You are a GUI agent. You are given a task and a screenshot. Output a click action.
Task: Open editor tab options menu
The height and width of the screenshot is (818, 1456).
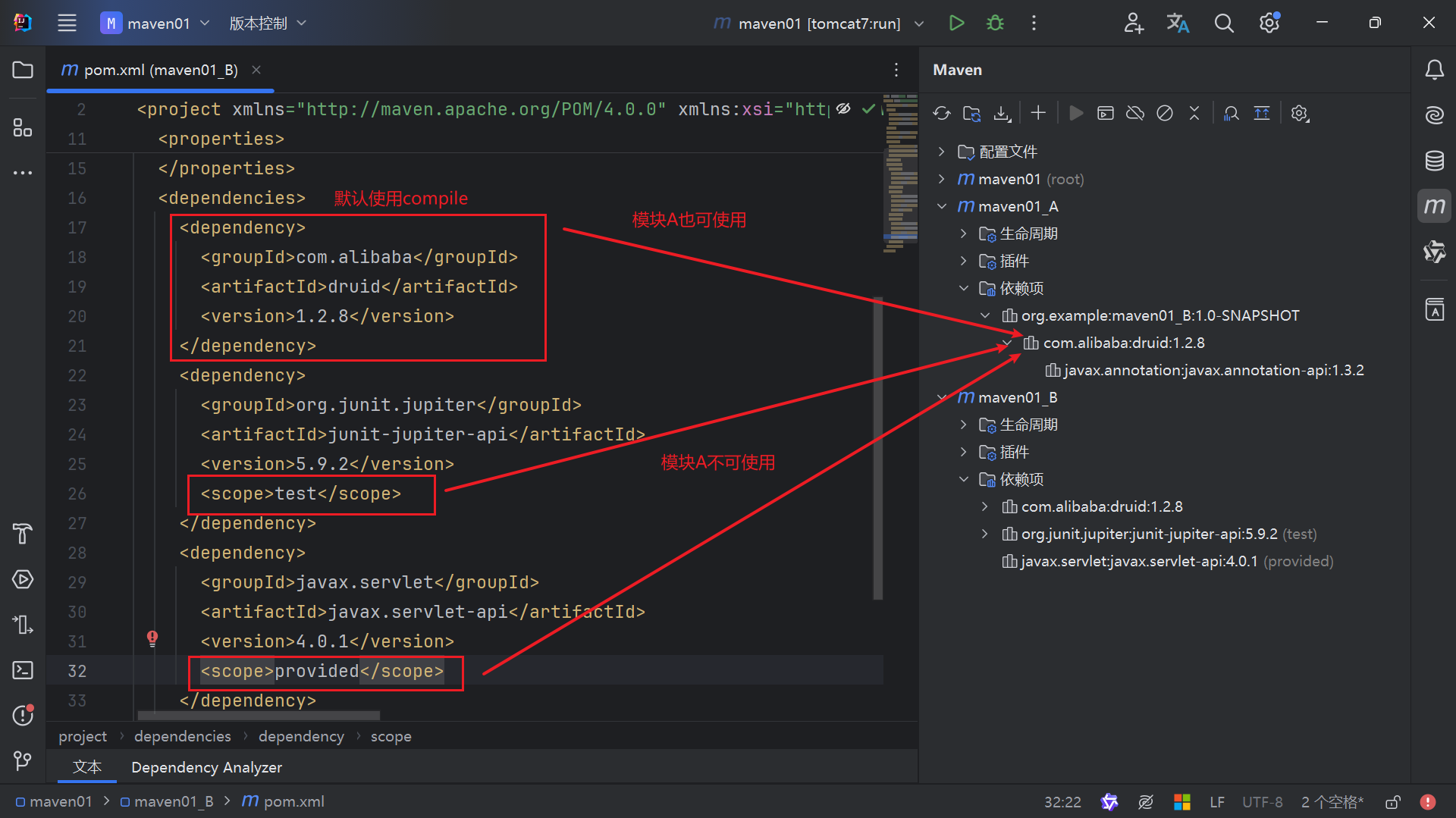point(896,70)
